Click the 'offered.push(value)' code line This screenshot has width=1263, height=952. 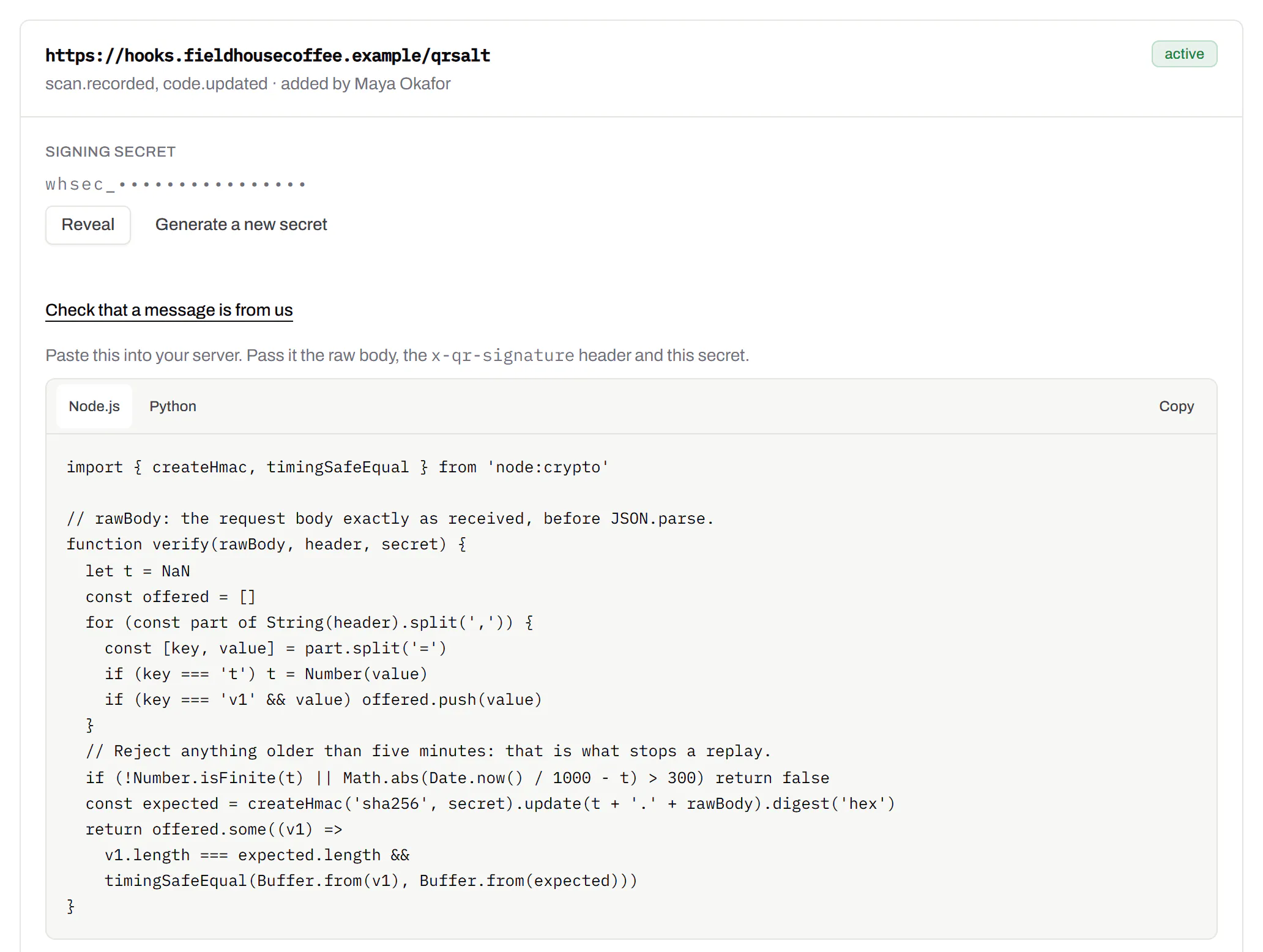[x=324, y=700]
